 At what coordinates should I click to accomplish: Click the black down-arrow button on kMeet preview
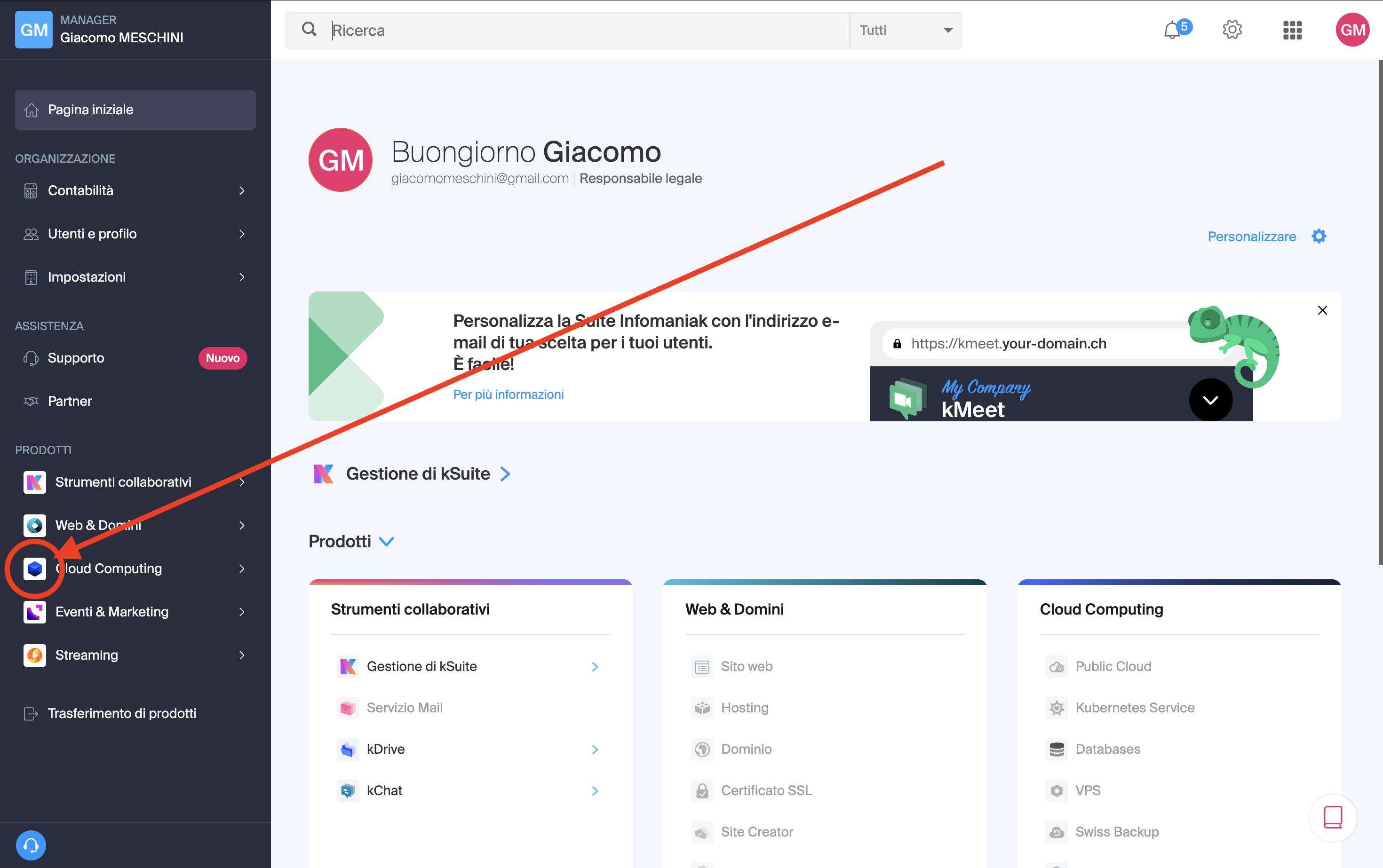coord(1210,400)
